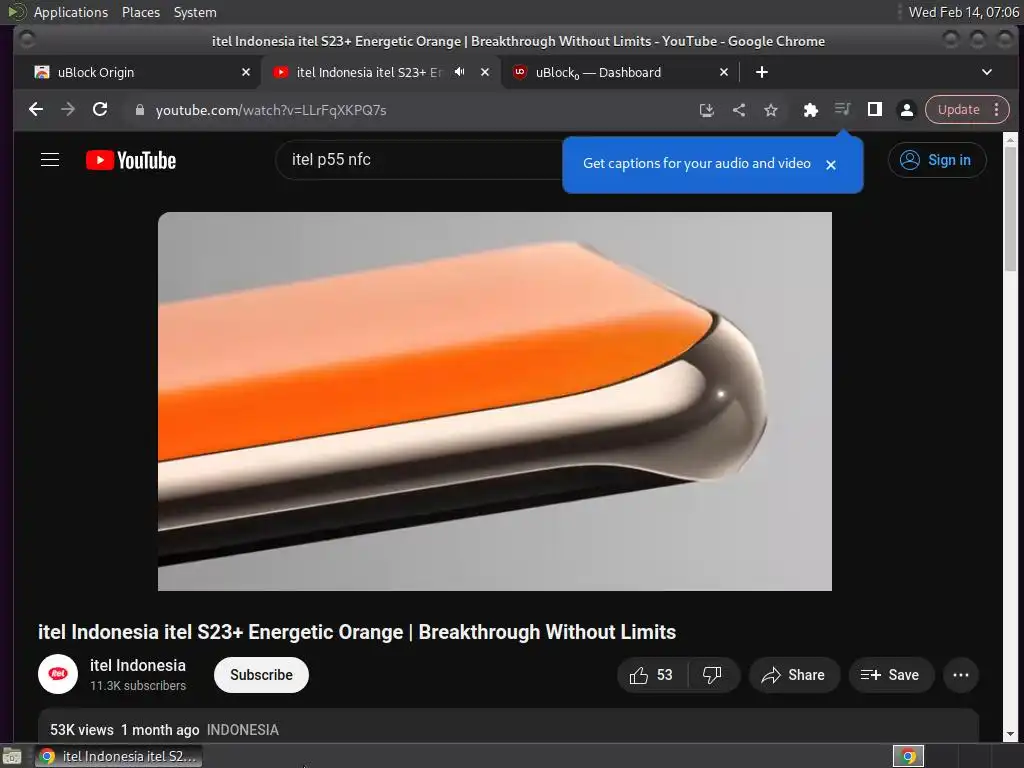The width and height of the screenshot is (1024, 768).
Task: Open the Places menu
Action: point(140,12)
